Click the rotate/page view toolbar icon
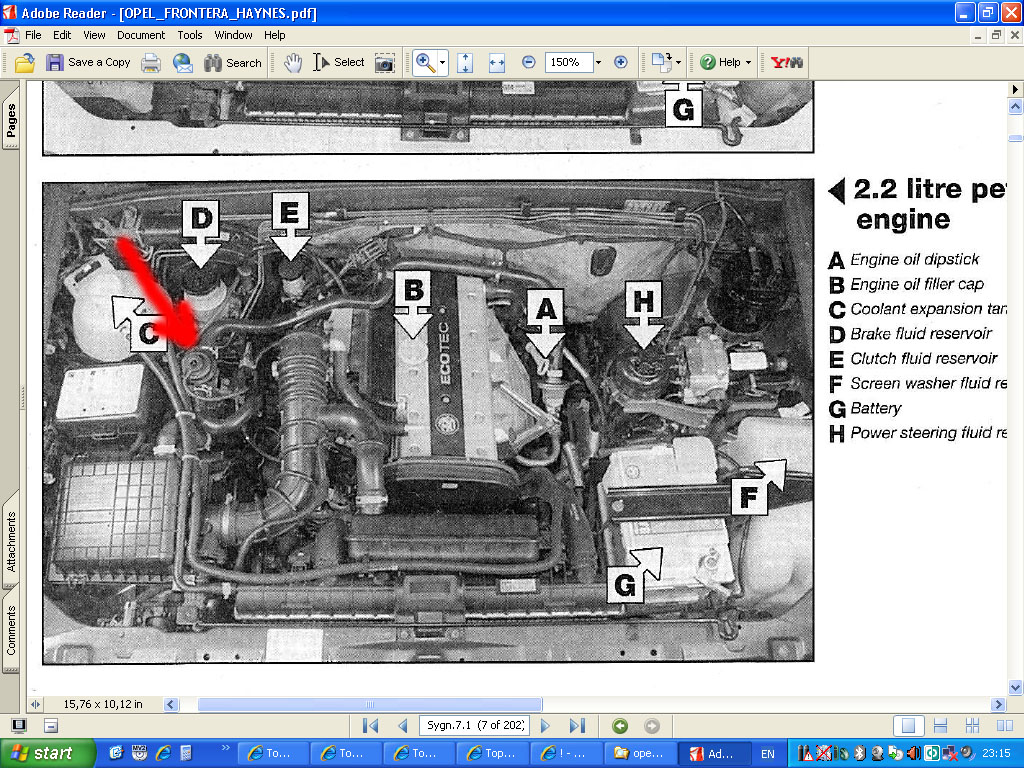Screen dimensions: 1024x768 pyautogui.click(x=662, y=63)
